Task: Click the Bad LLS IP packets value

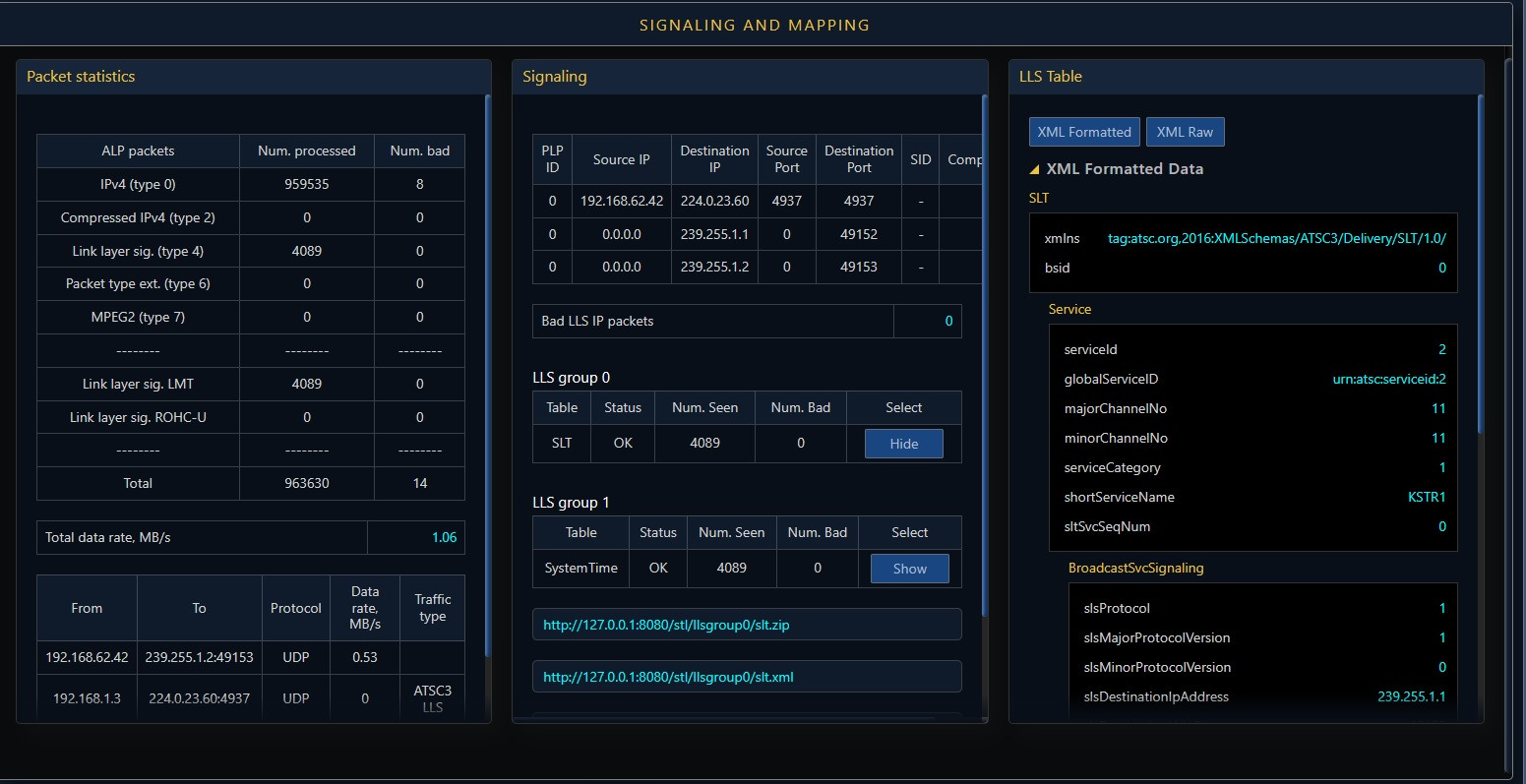Action: (x=948, y=321)
